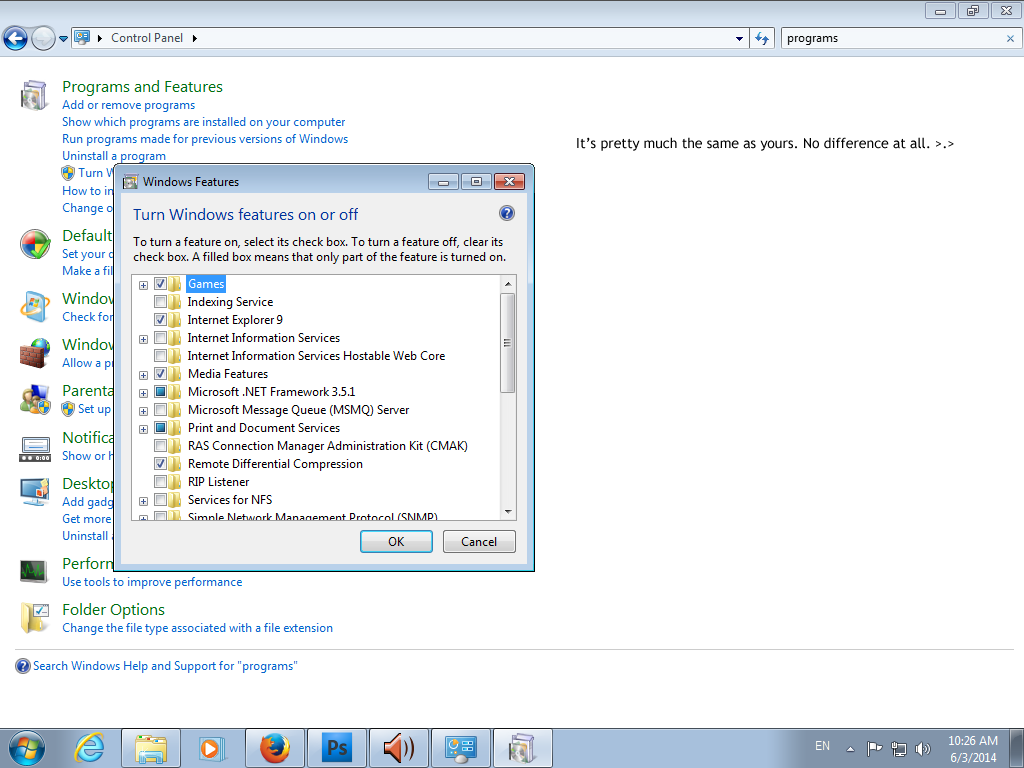Click the Control Panel breadcrumb
This screenshot has width=1024, height=768.
point(147,38)
